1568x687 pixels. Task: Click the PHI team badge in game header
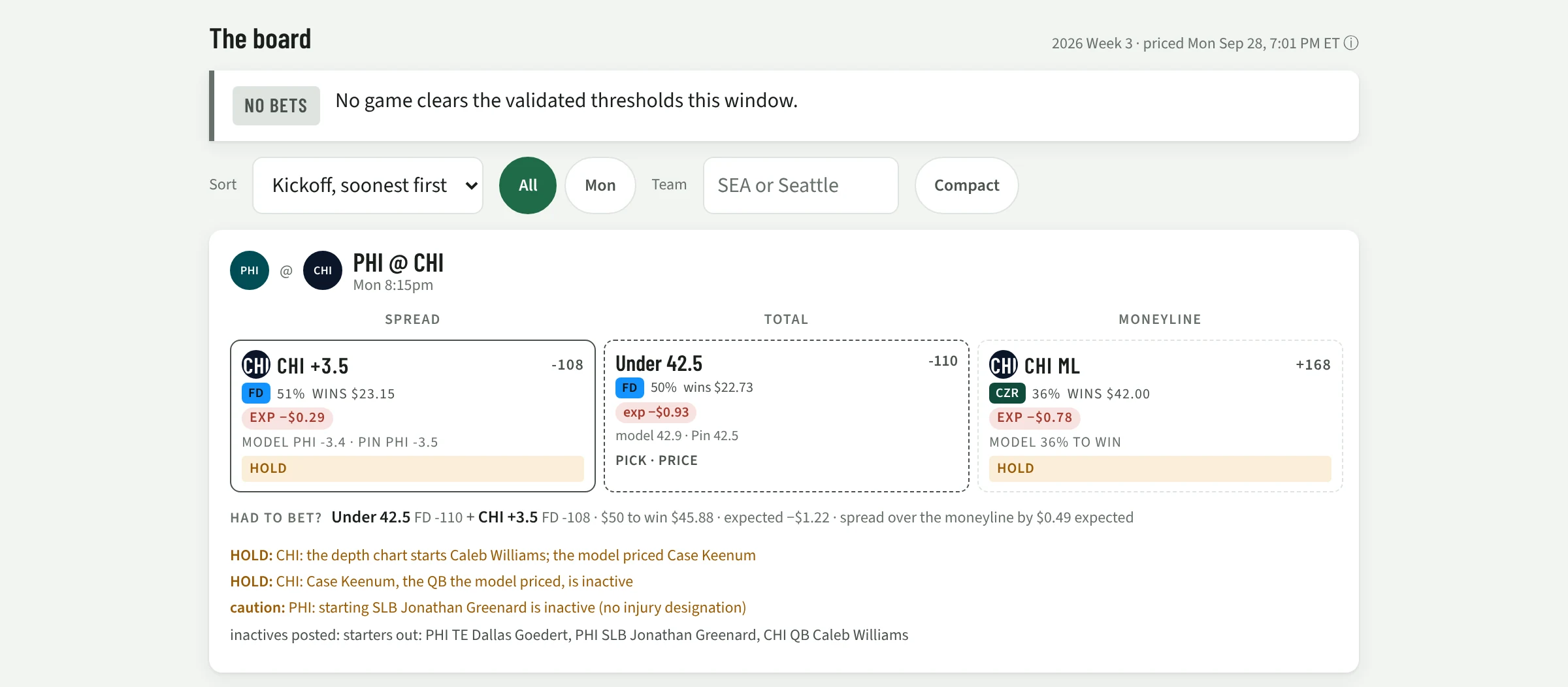[250, 270]
